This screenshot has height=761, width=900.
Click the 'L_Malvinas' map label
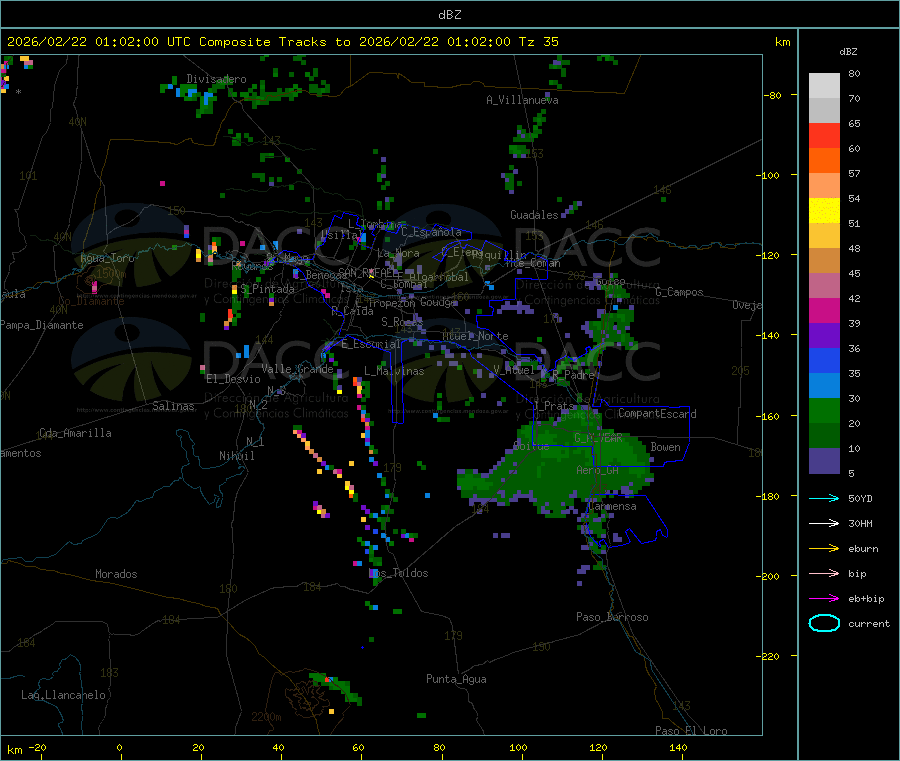(394, 371)
